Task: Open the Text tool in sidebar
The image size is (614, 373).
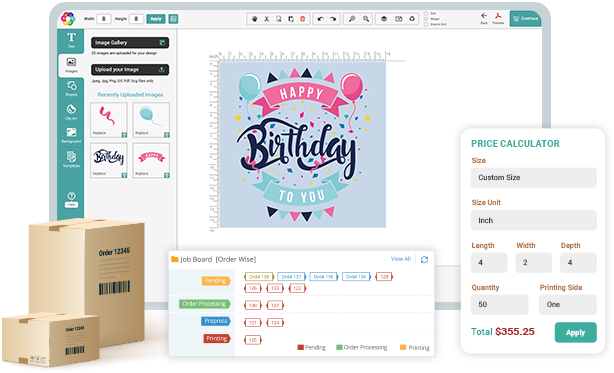Action: [x=71, y=40]
